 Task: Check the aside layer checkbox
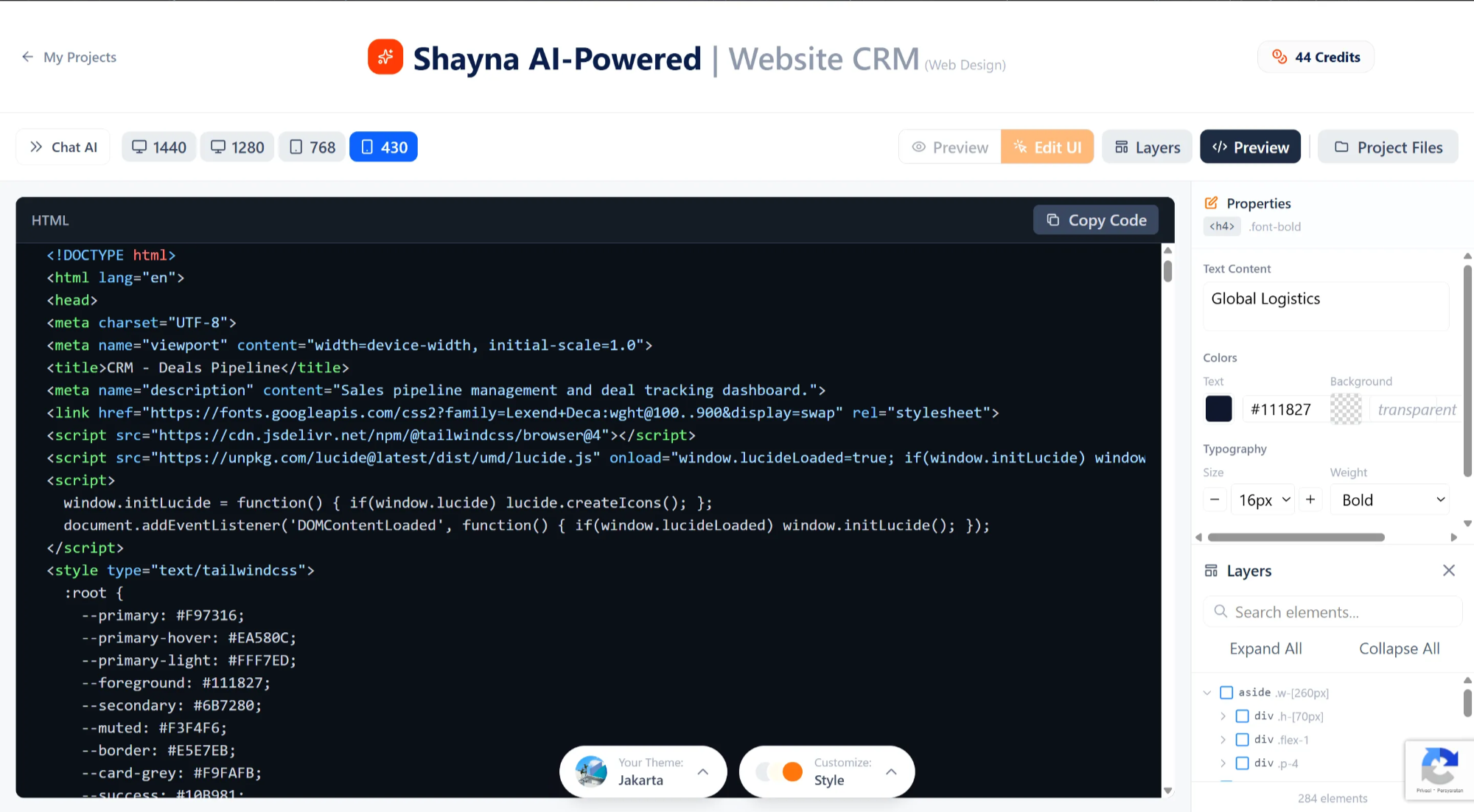1226,692
